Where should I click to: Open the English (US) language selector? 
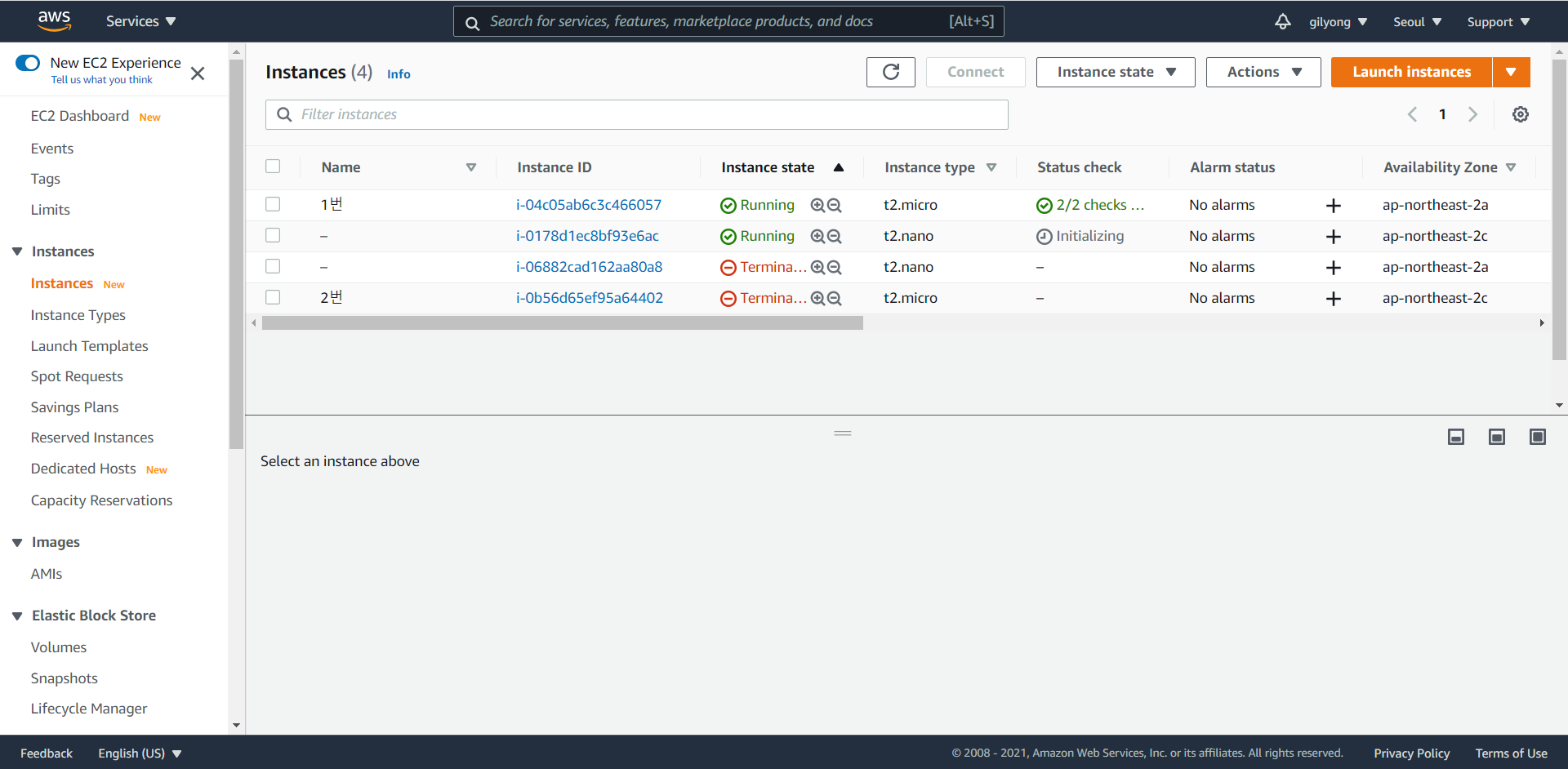140,753
